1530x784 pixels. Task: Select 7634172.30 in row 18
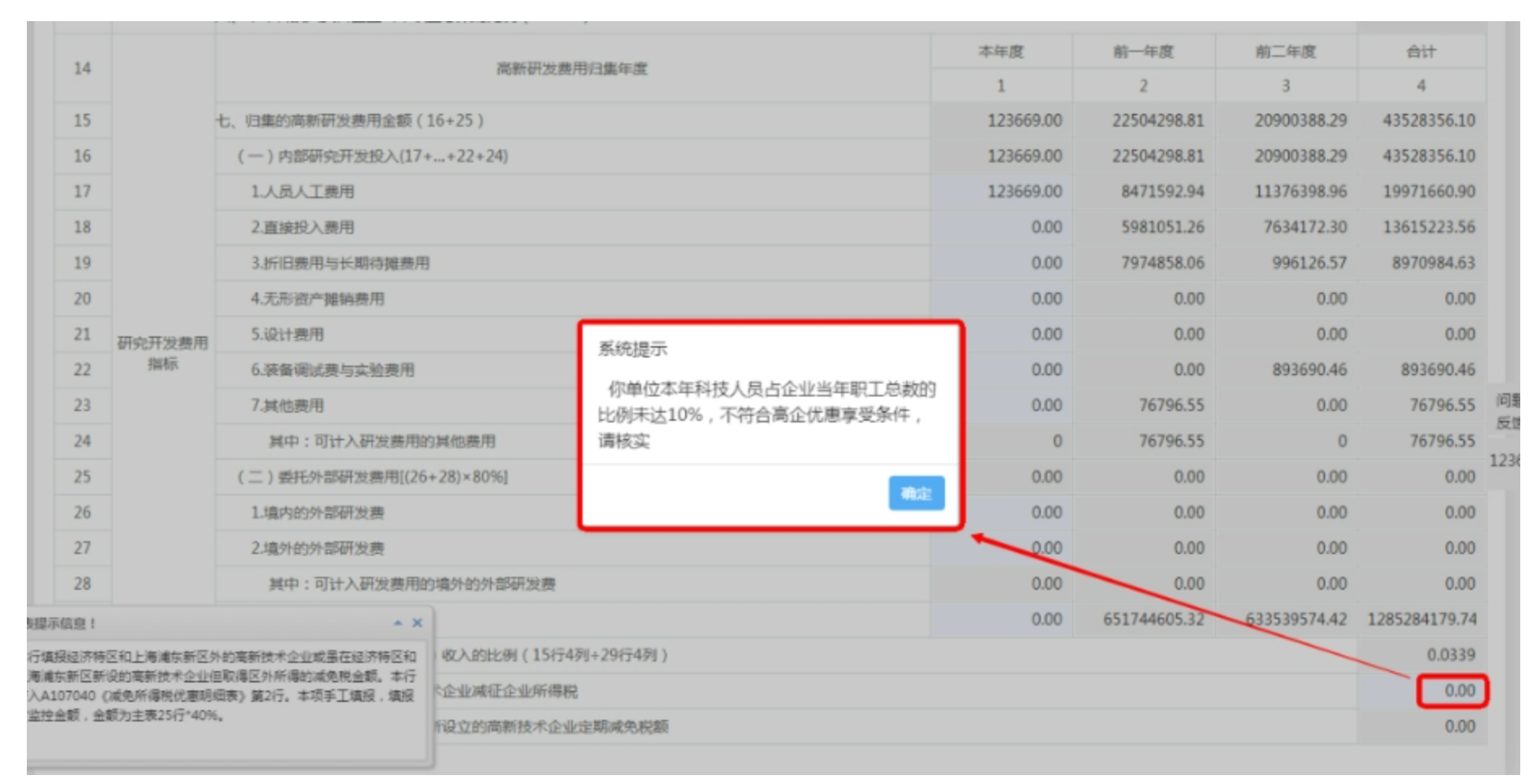[1305, 227]
